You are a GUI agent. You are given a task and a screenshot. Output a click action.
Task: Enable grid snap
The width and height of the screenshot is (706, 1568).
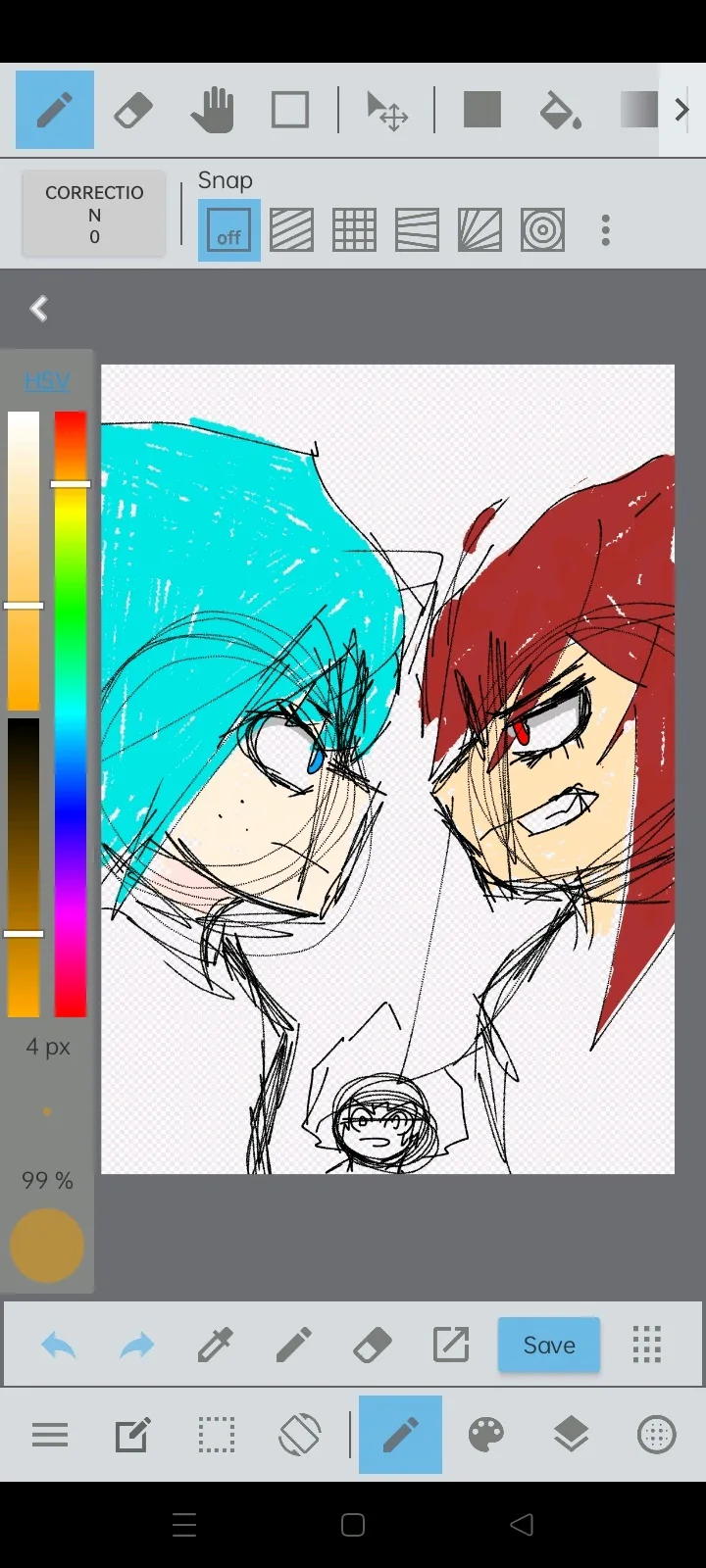[x=354, y=230]
